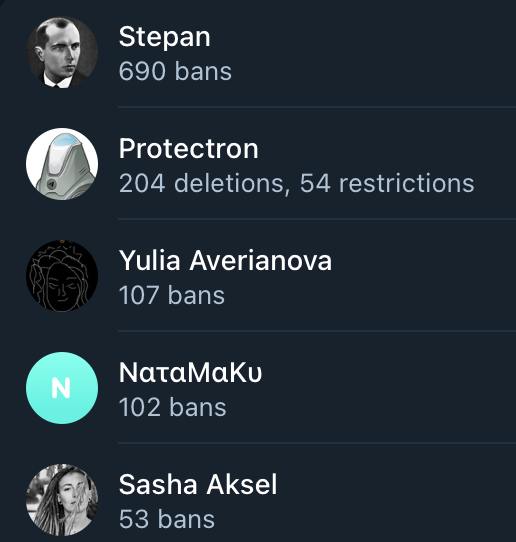
Task: Click the 204 deletions text
Action: [204, 183]
